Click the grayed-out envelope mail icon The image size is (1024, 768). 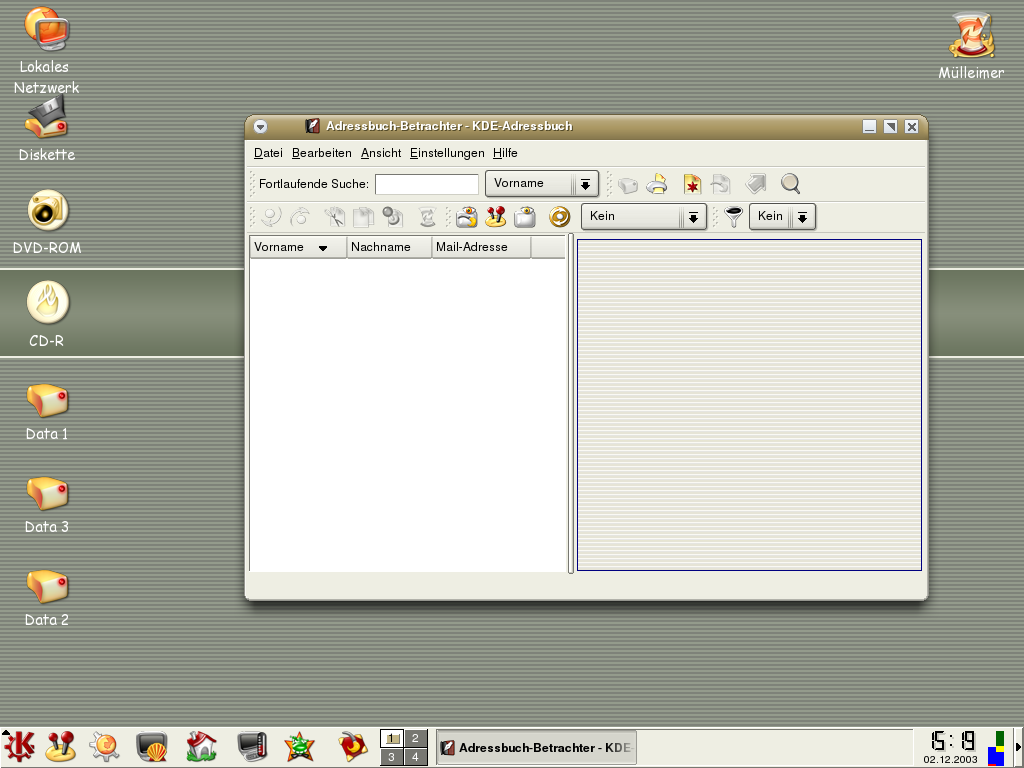627,185
